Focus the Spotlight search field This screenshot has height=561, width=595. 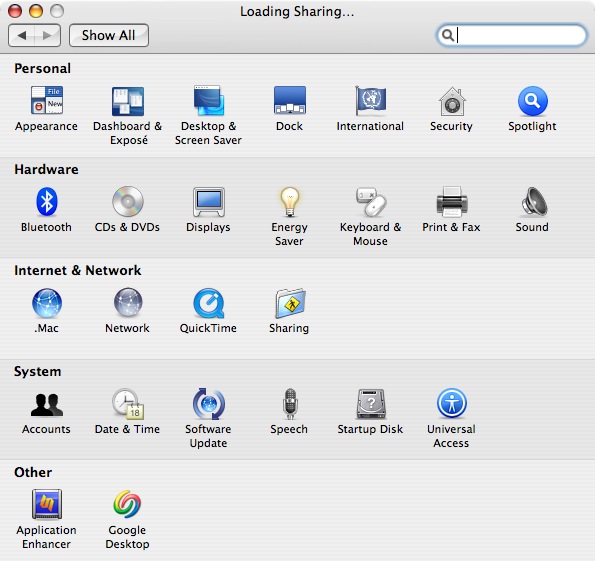point(511,35)
